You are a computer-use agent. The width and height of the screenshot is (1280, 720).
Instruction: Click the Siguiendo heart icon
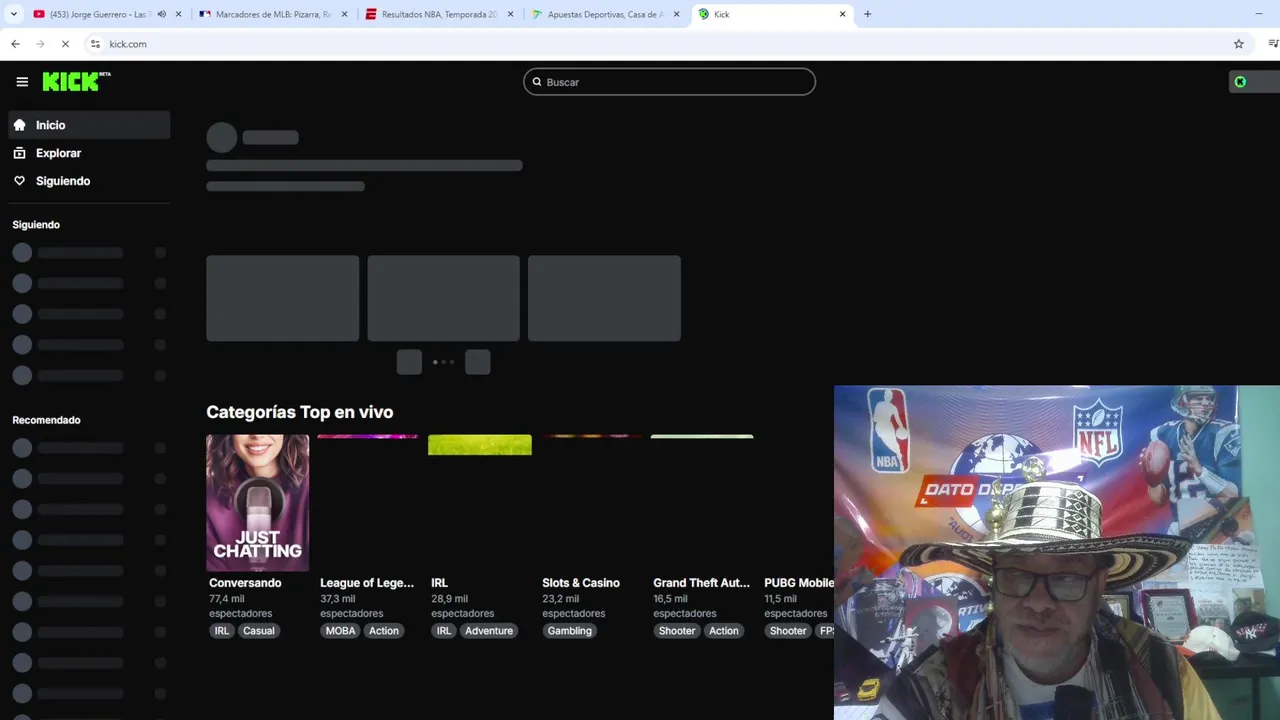point(19,181)
